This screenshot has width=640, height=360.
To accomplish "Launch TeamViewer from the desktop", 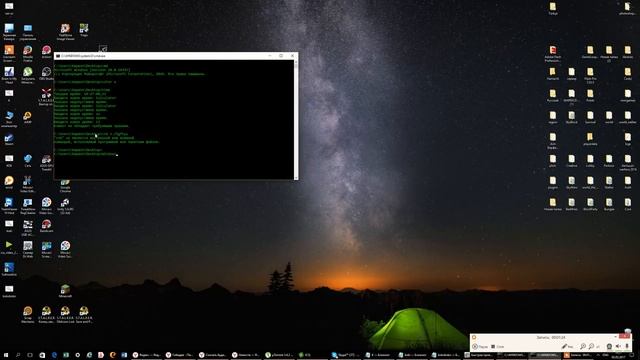I will pos(9,205).
